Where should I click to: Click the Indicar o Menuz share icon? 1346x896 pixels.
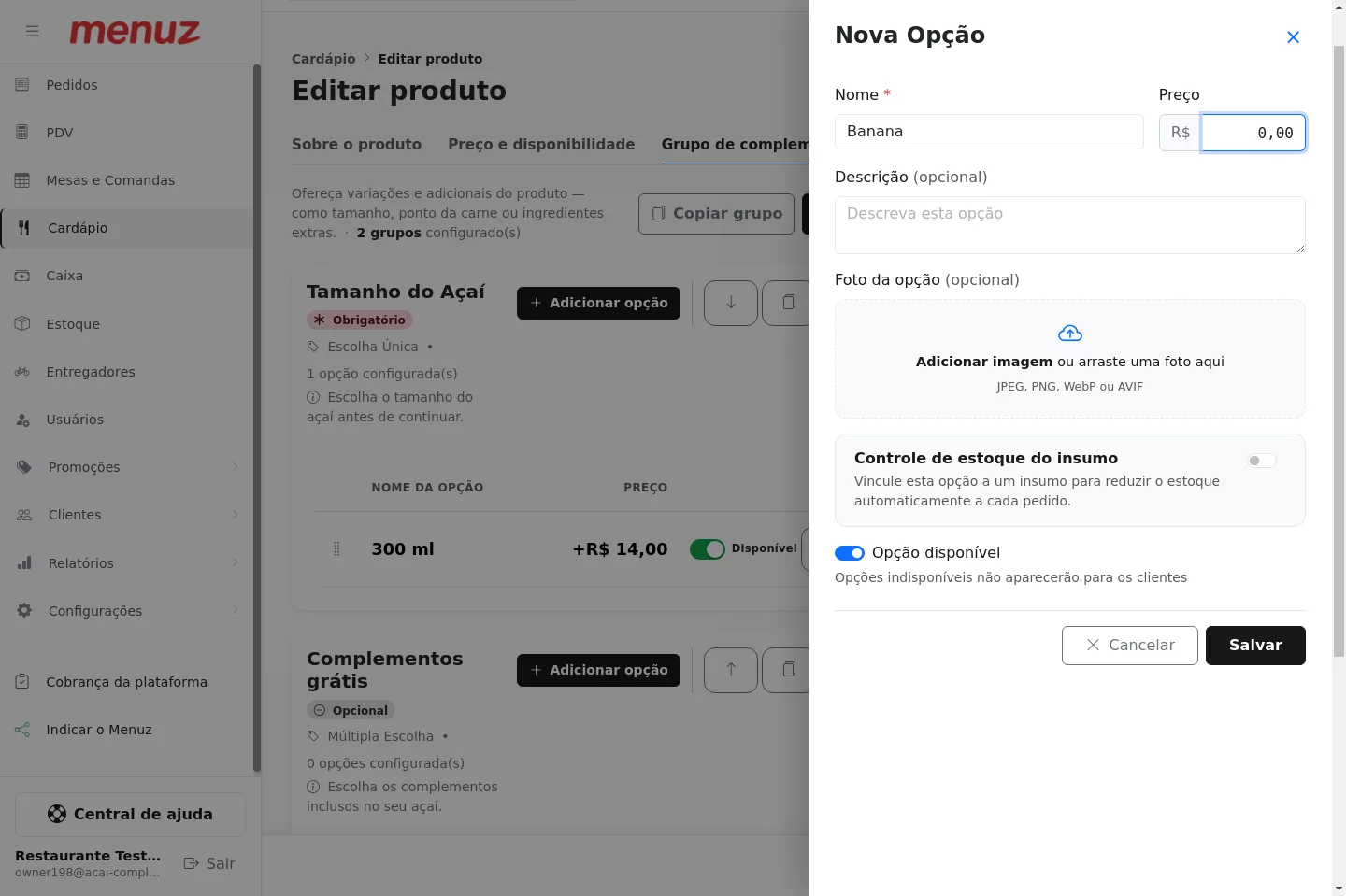click(x=22, y=730)
